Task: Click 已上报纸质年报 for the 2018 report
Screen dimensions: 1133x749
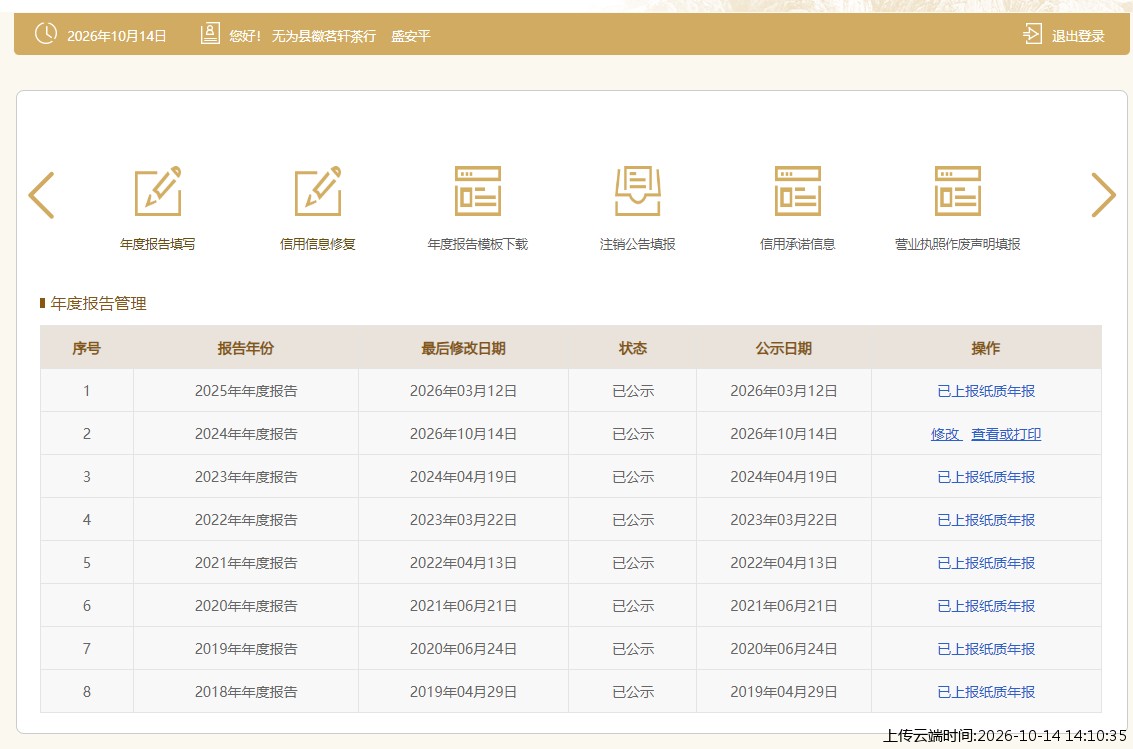Action: coord(986,692)
